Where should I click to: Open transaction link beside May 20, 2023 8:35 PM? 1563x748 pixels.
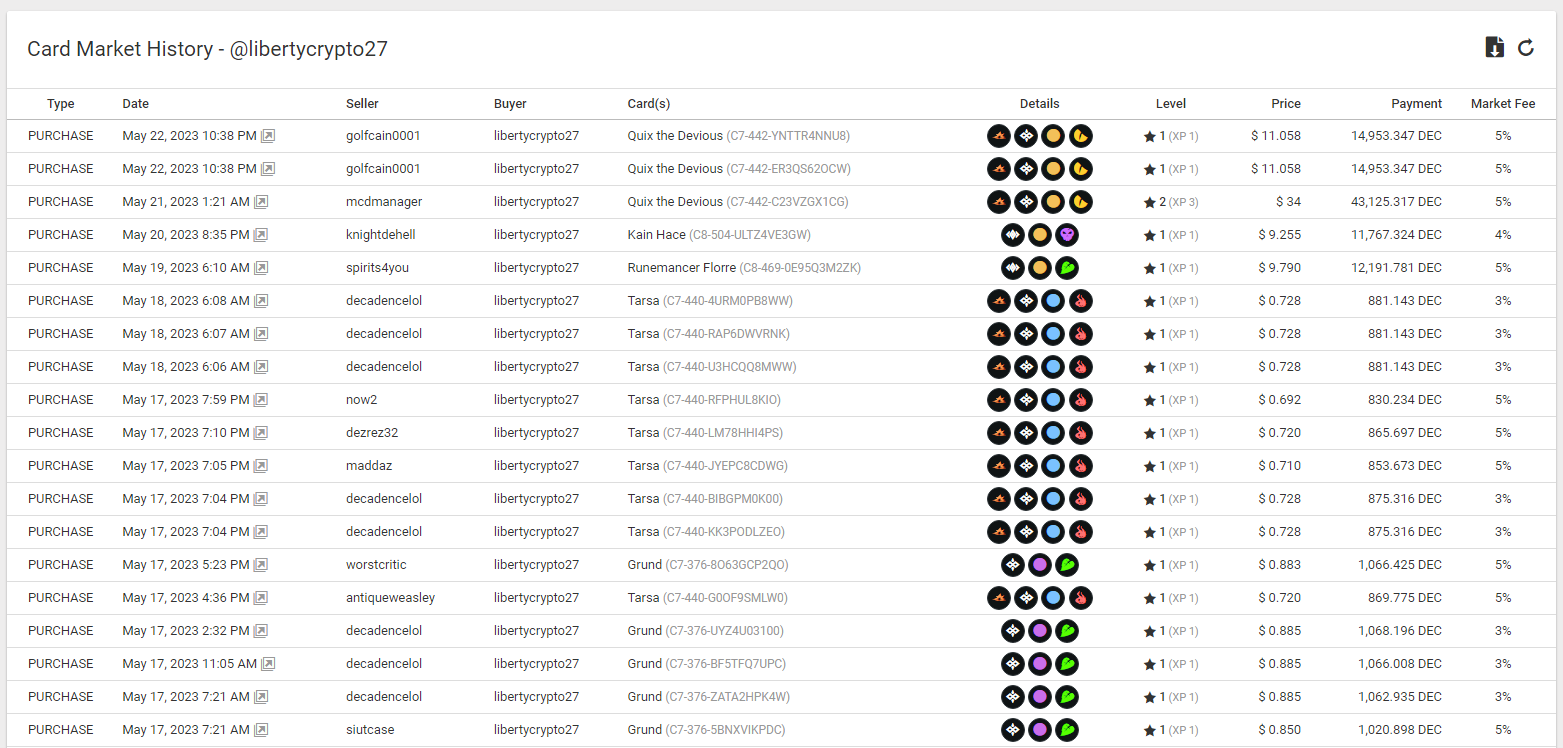[261, 235]
